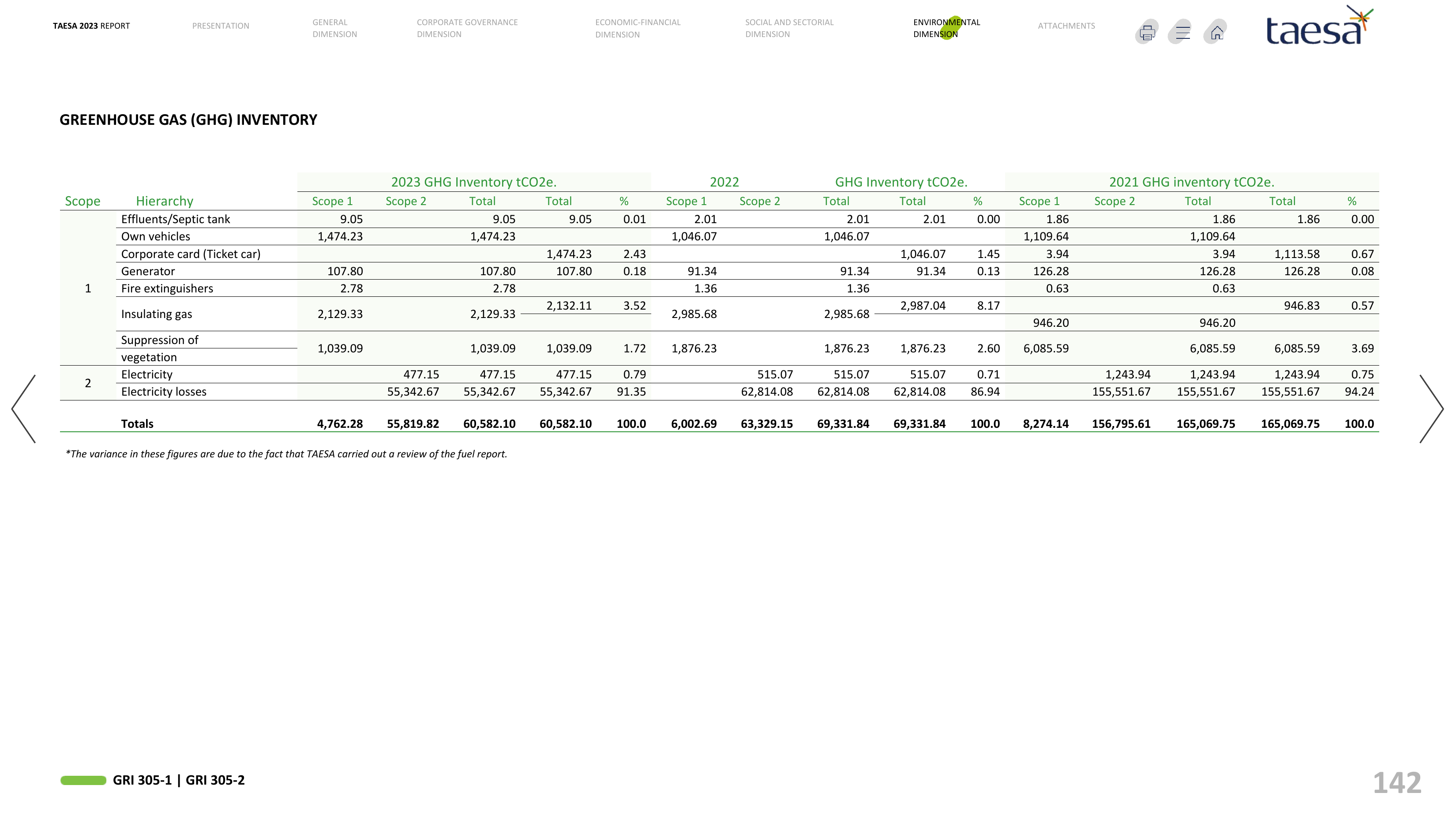Open the General Dimension section
This screenshot has width=1456, height=819.
334,28
